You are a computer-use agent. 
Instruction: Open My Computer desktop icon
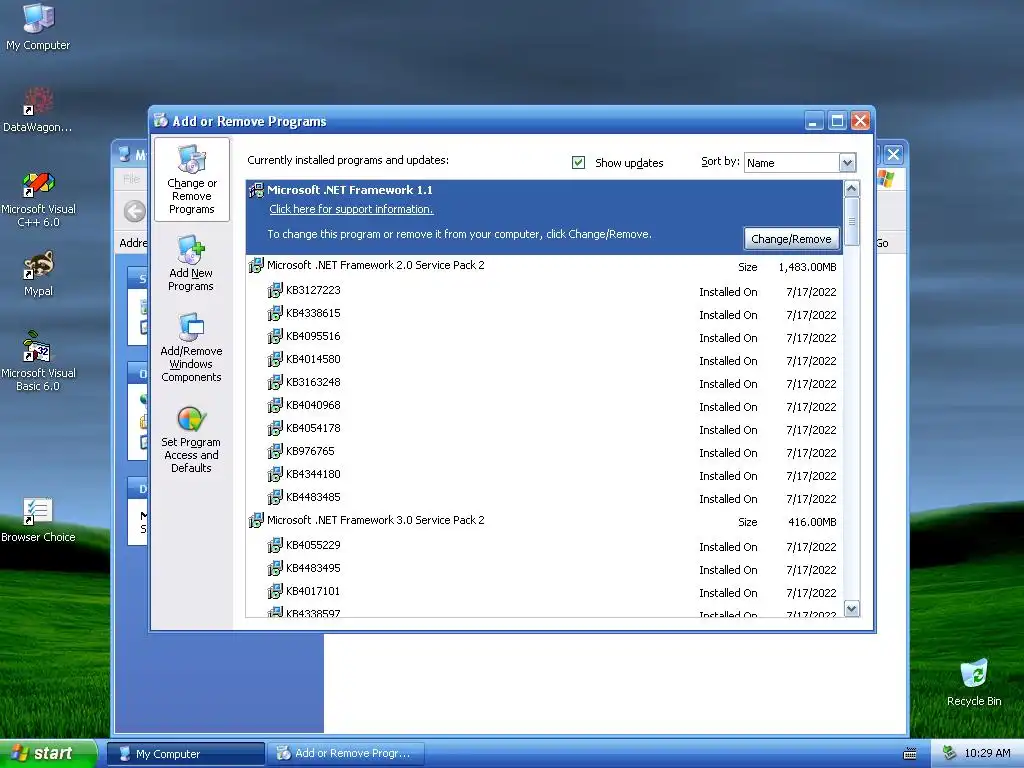[x=38, y=27]
